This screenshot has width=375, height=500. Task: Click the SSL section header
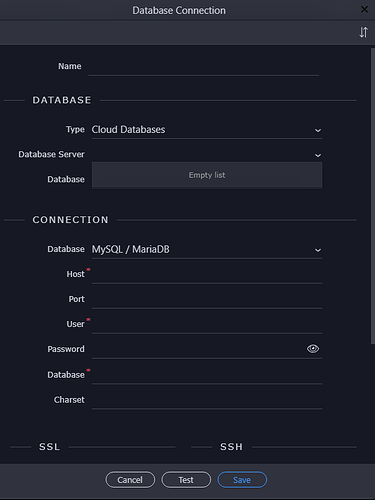[x=49, y=447]
